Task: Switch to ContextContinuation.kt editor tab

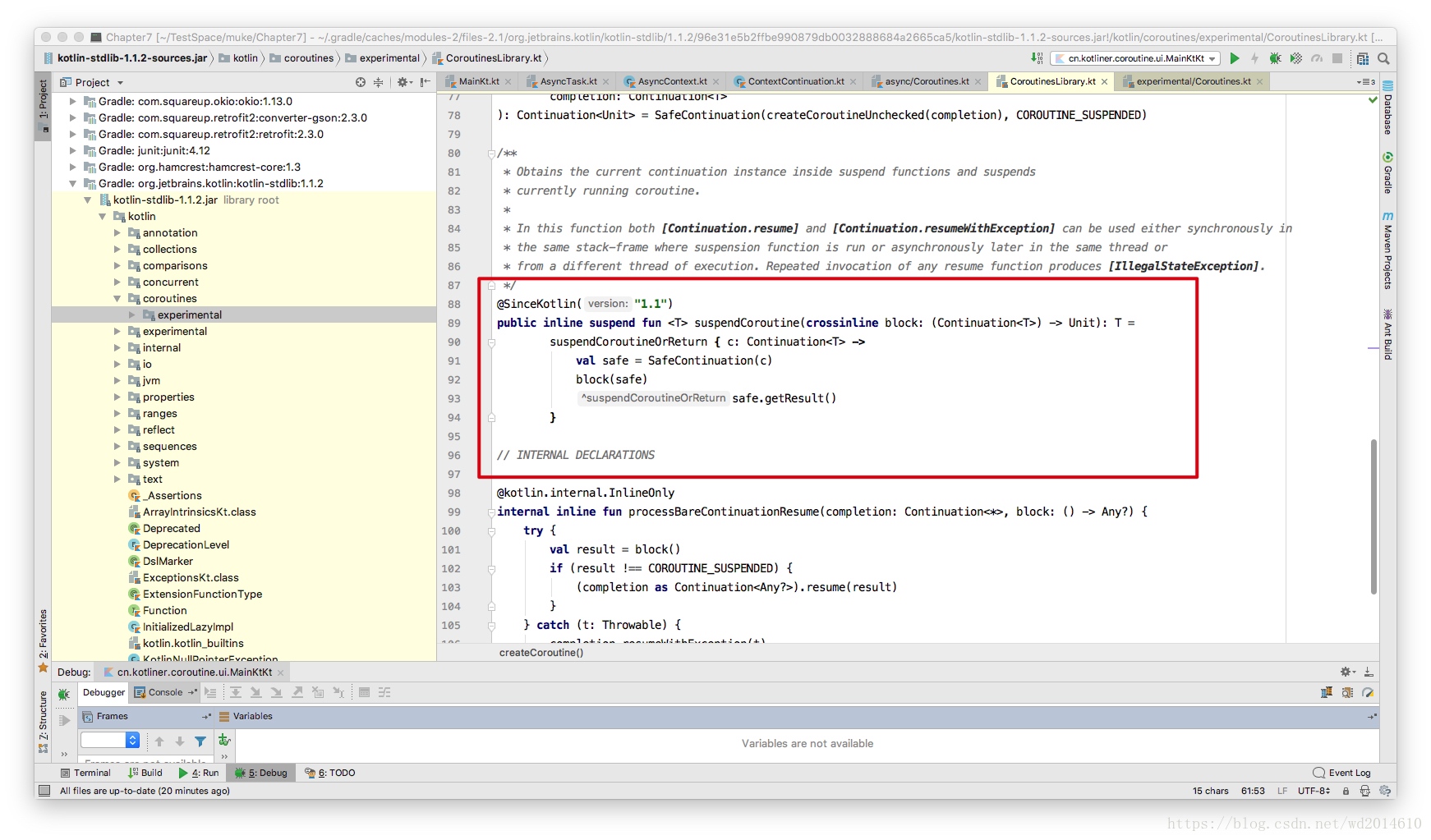Action: [x=795, y=81]
